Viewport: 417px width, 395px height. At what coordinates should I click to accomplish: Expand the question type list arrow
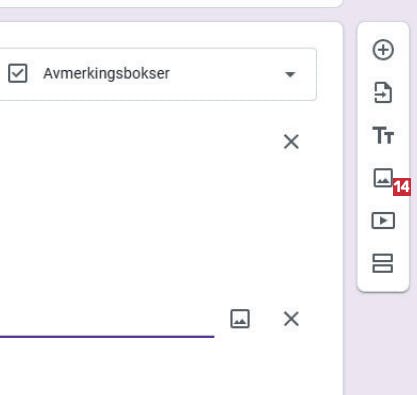coord(290,74)
